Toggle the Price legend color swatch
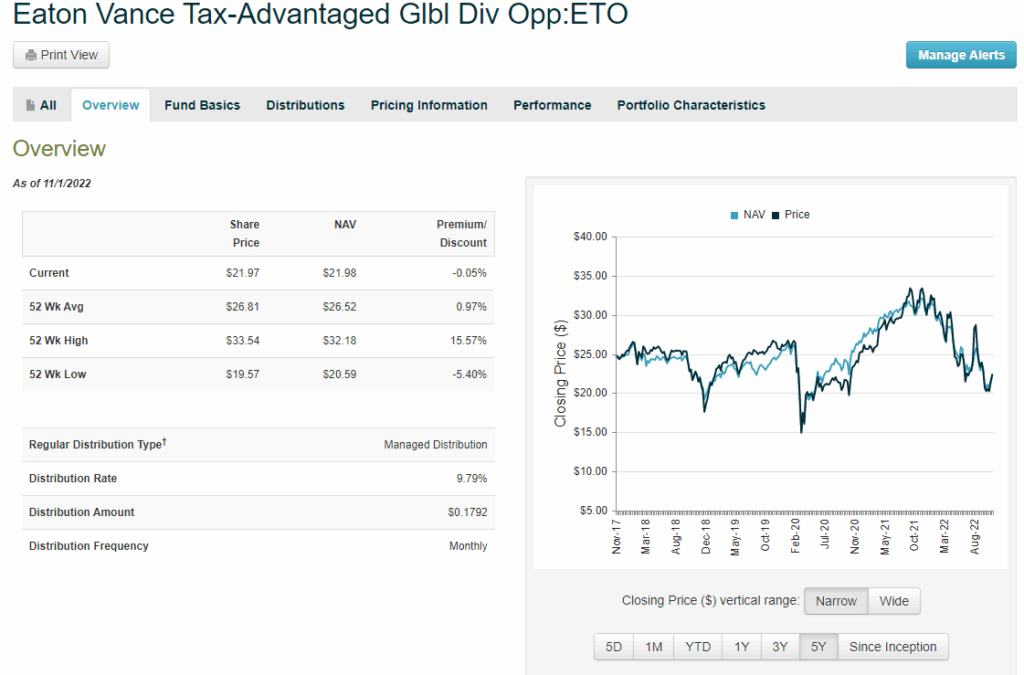 (x=775, y=215)
